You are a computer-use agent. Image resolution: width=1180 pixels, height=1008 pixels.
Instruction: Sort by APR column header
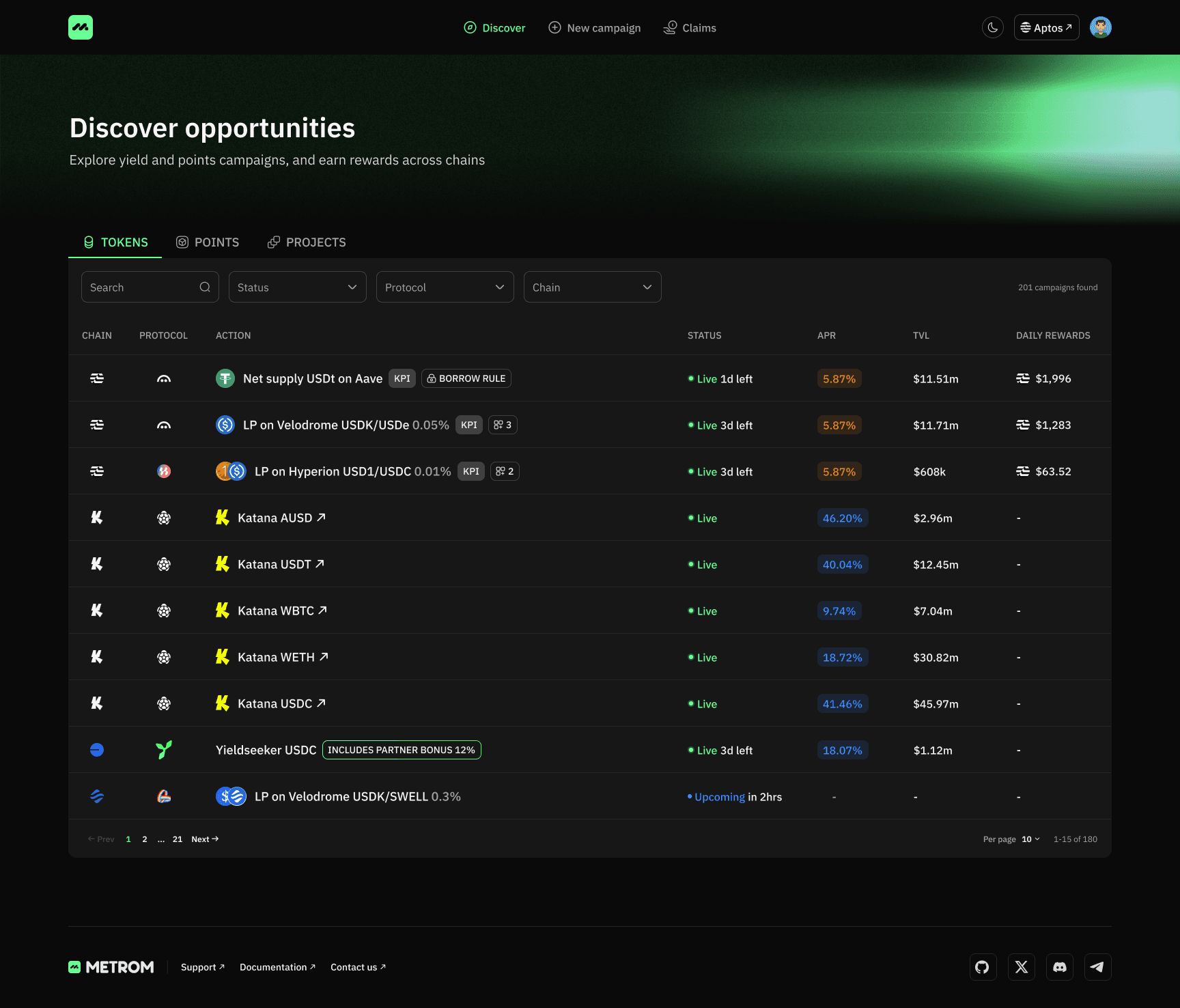(826, 335)
